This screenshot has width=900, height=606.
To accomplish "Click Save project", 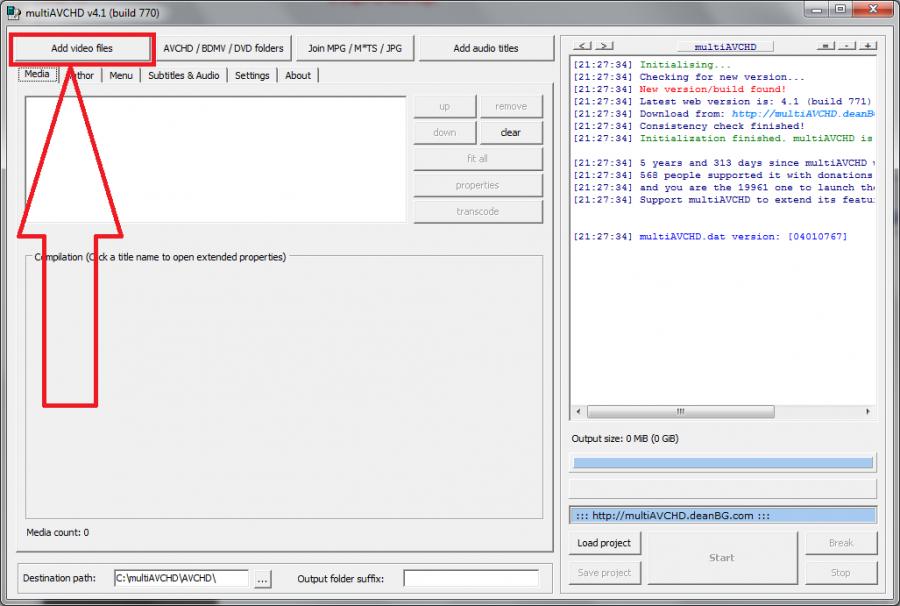I will 604,573.
